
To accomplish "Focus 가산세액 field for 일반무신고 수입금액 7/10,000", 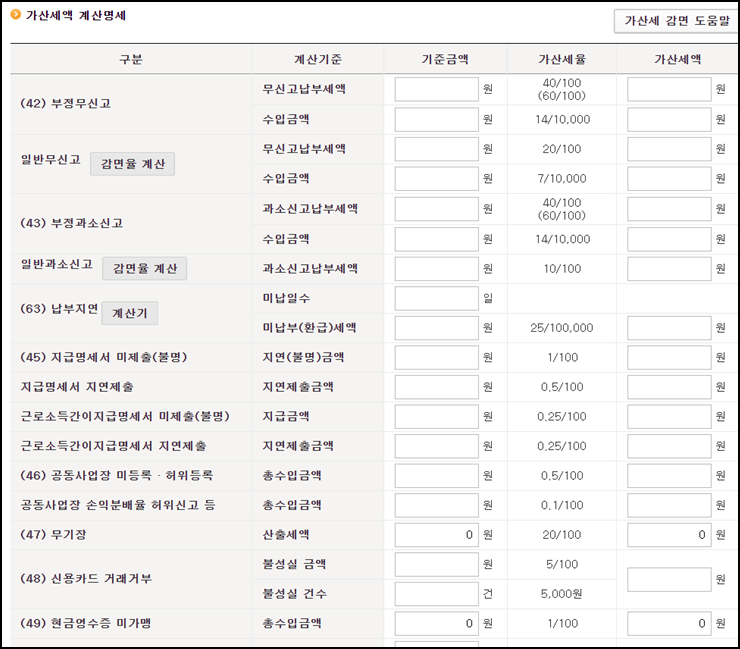I will 669,178.
